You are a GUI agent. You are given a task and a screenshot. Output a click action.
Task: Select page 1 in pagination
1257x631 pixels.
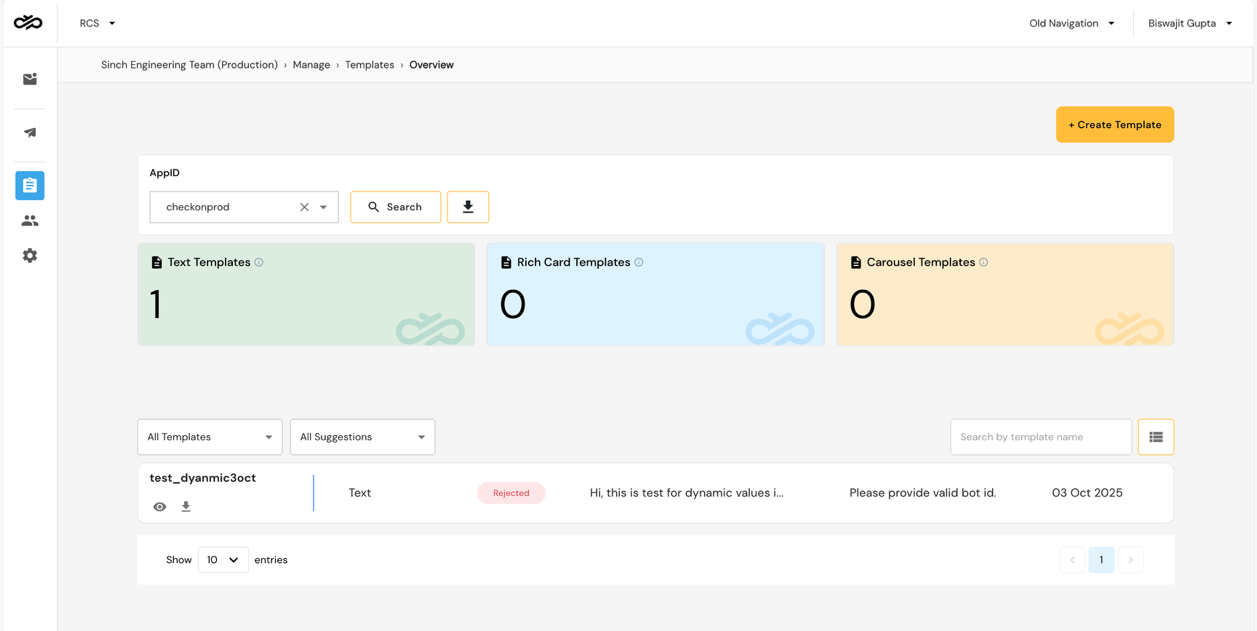1101,560
